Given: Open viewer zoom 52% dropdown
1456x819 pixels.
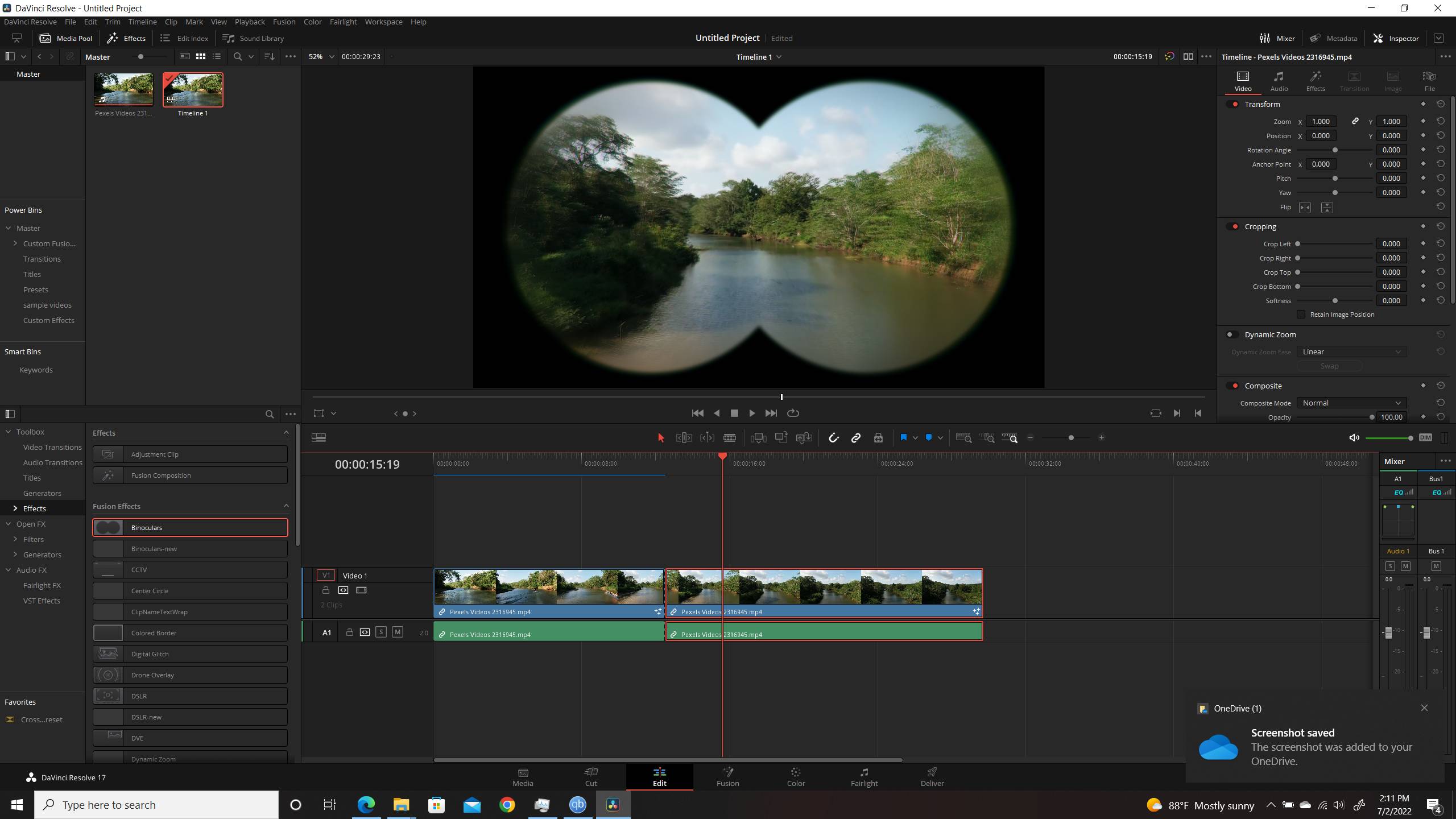Looking at the screenshot, I should pos(321,56).
